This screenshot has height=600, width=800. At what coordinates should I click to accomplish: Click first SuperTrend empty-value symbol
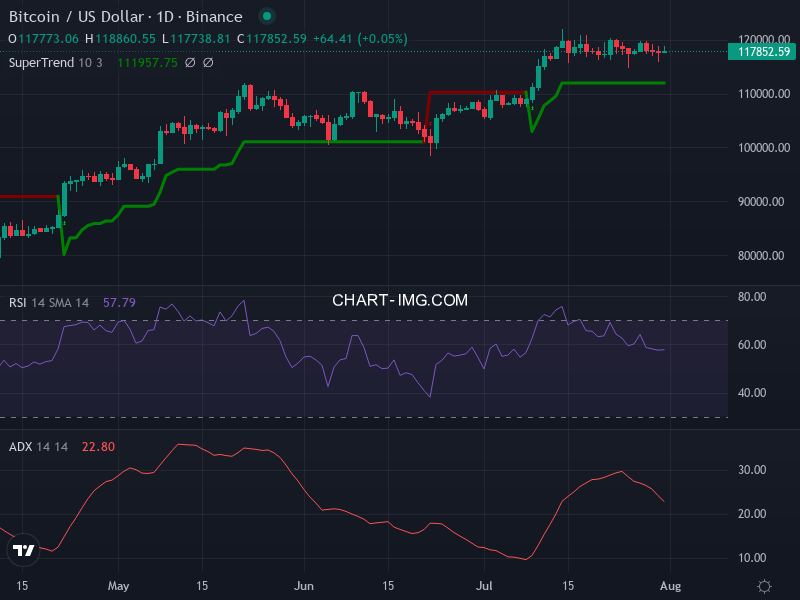click(190, 63)
